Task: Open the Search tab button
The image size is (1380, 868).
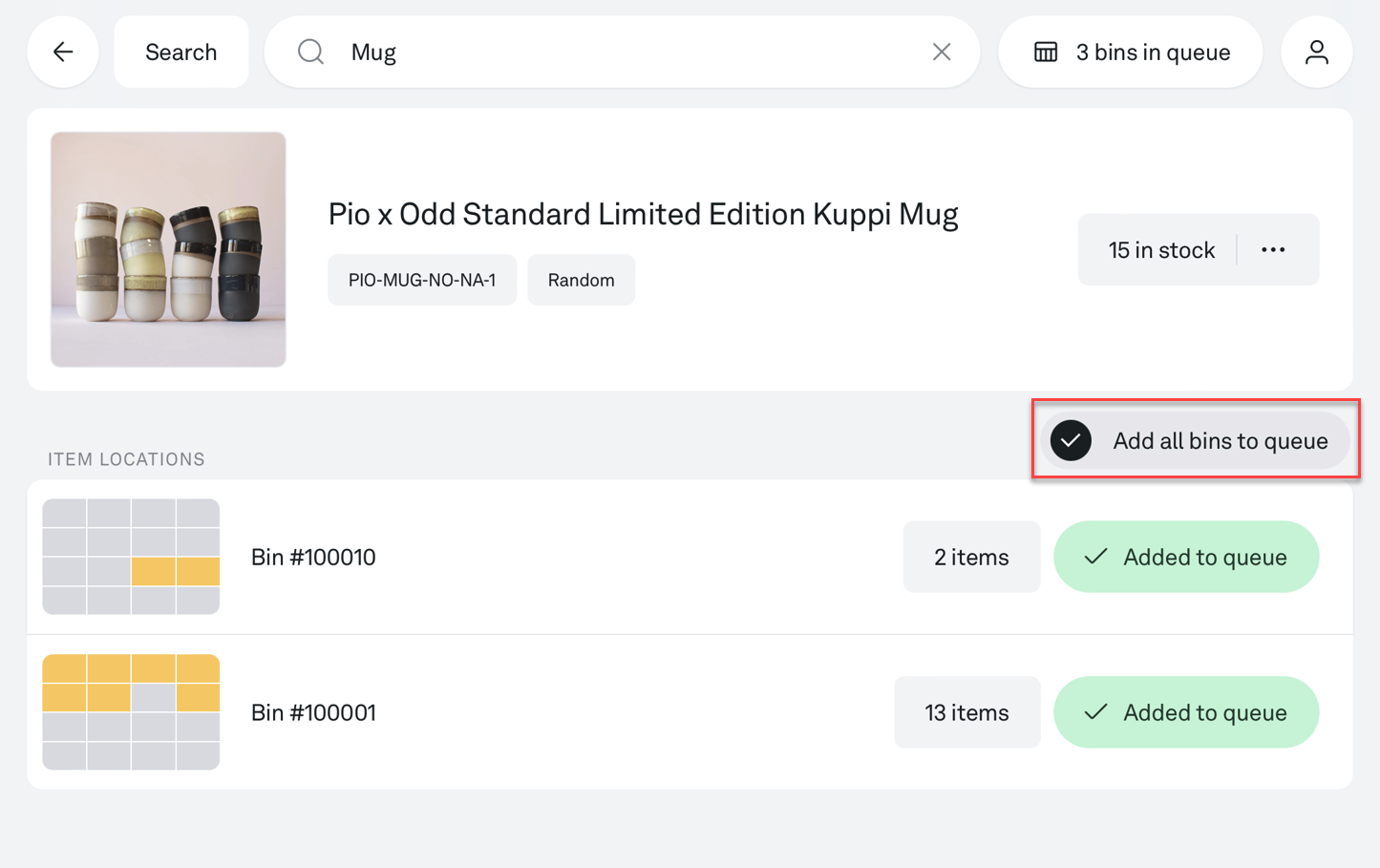Action: (181, 52)
